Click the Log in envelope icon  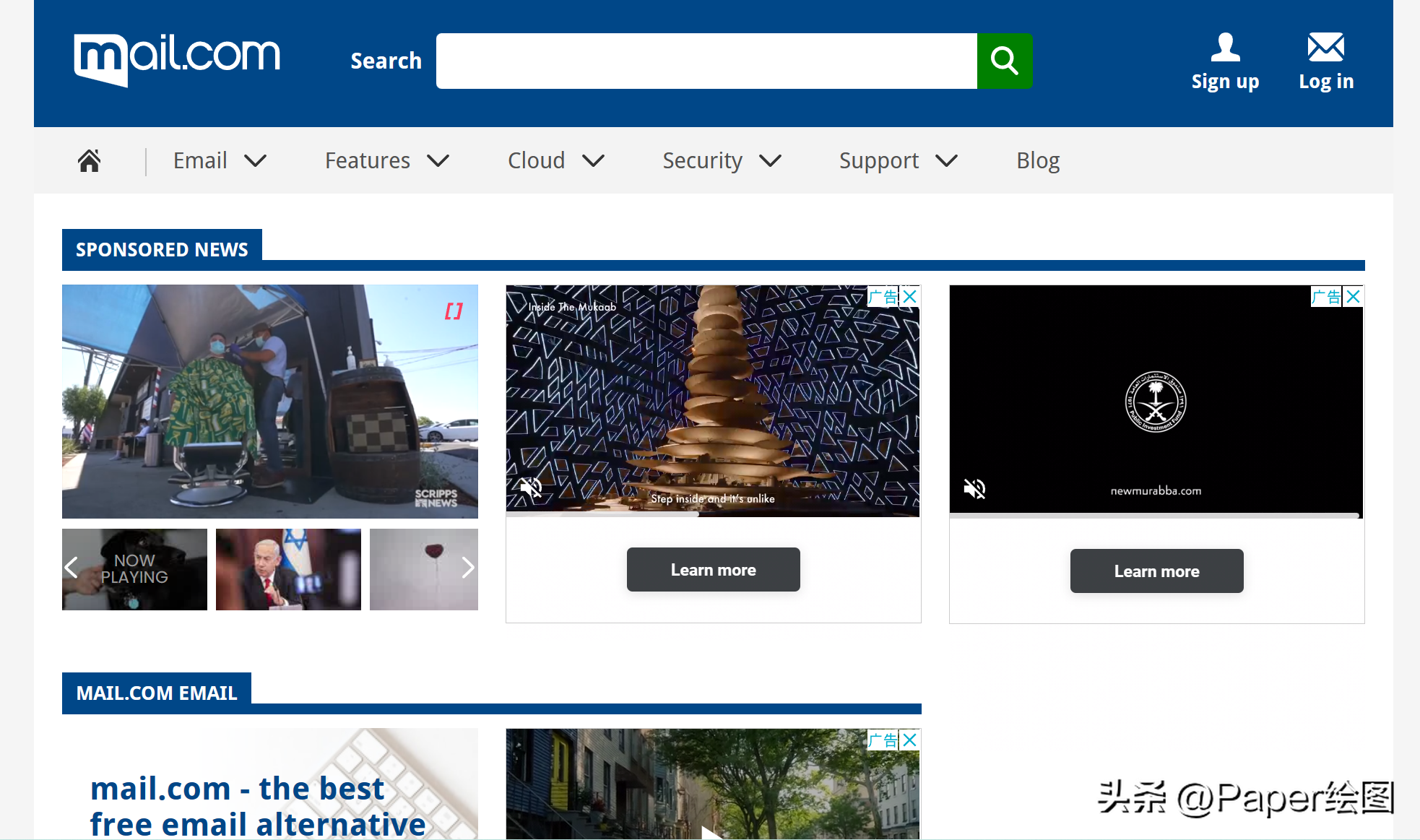[1325, 48]
